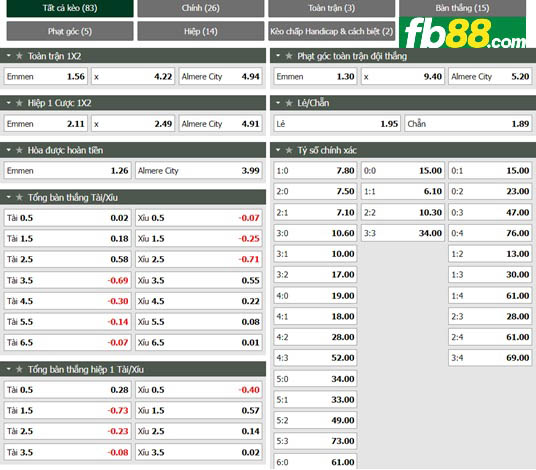This screenshot has width=536, height=470.
Task: Choose correct score 3:1 at 10.00
Action: pos(315,254)
